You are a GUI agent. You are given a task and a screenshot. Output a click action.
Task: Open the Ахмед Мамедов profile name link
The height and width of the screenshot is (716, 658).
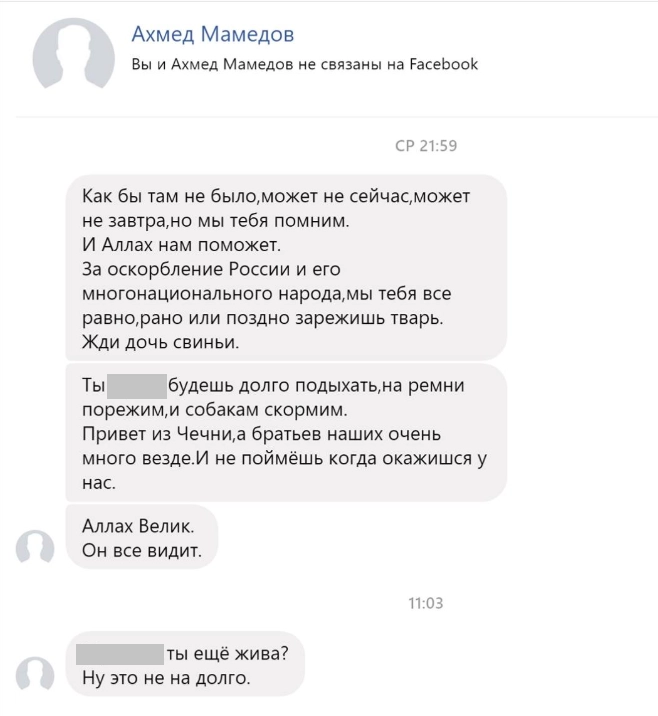[213, 34]
